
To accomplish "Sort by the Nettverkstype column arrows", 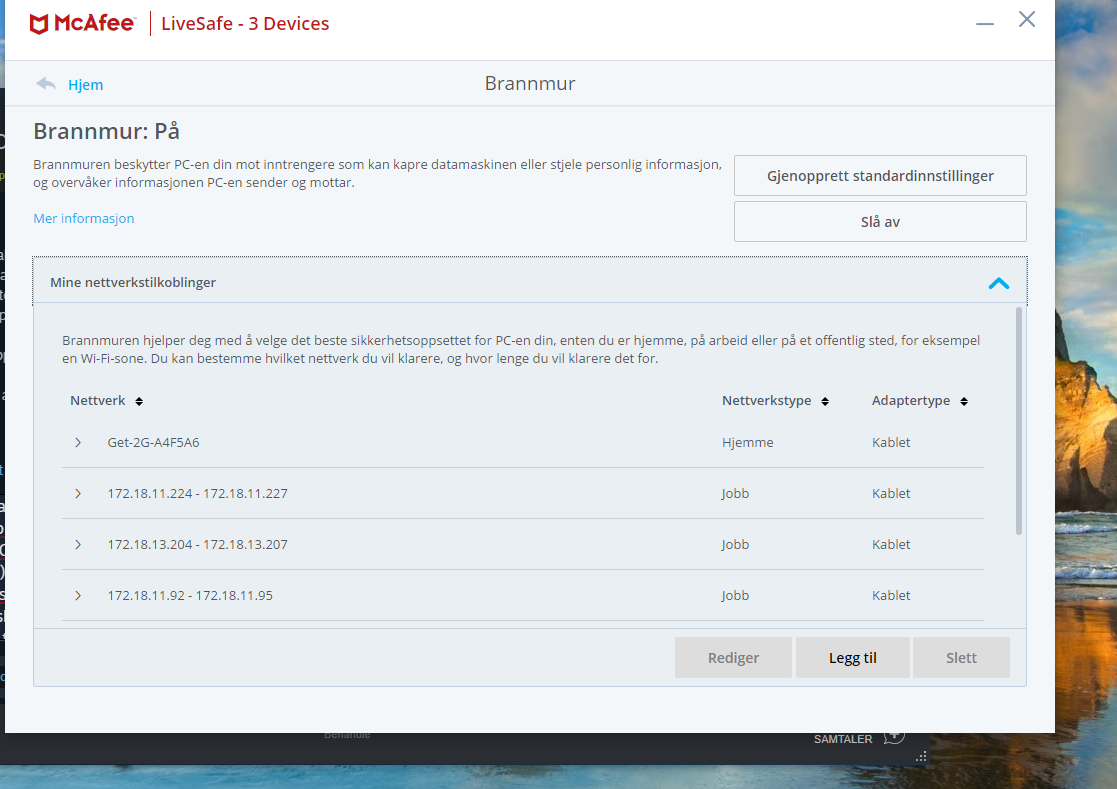I will (825, 402).
